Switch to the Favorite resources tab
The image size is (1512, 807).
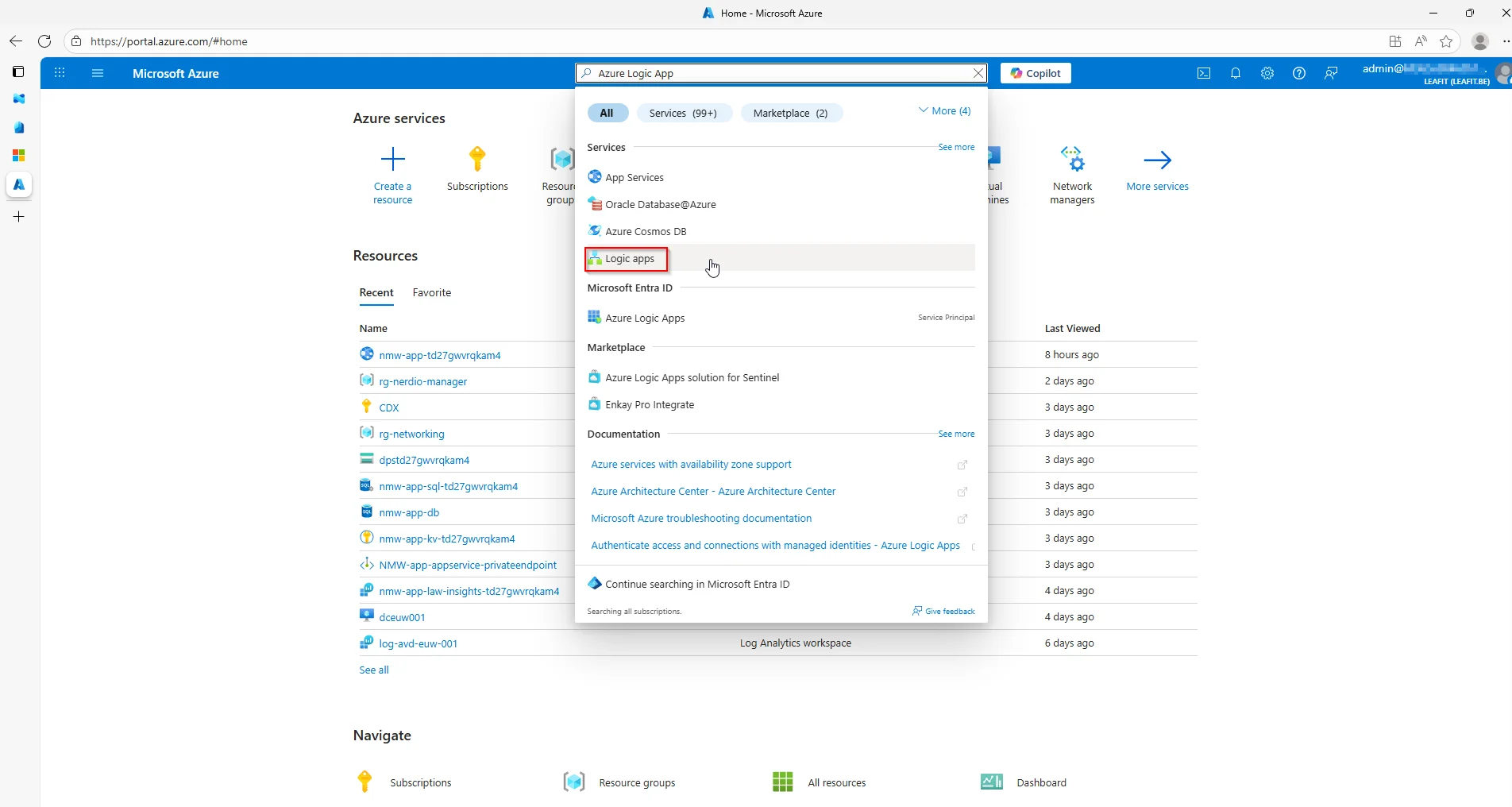432,292
